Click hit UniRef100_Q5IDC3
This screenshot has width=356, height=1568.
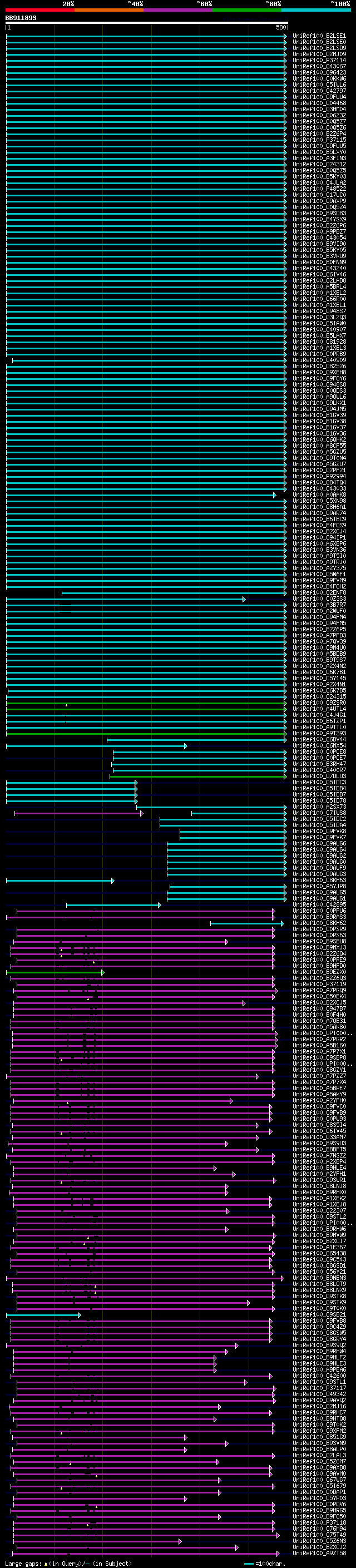point(319,783)
